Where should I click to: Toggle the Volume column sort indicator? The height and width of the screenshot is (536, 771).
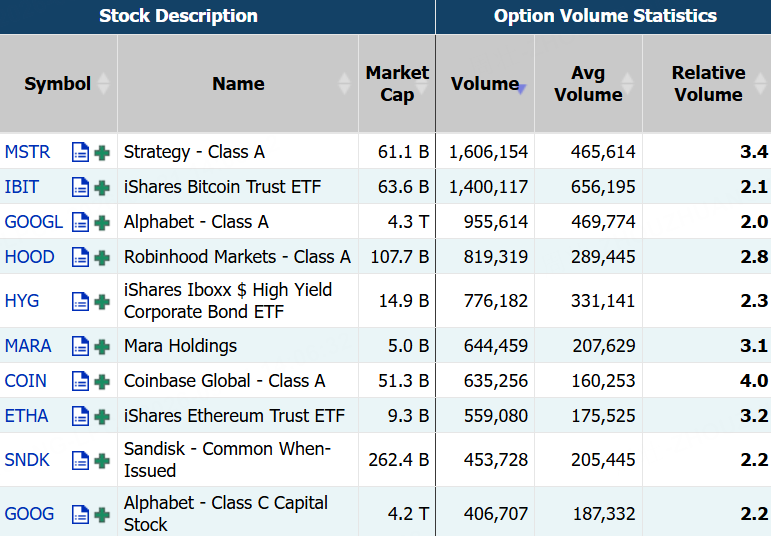(521, 89)
